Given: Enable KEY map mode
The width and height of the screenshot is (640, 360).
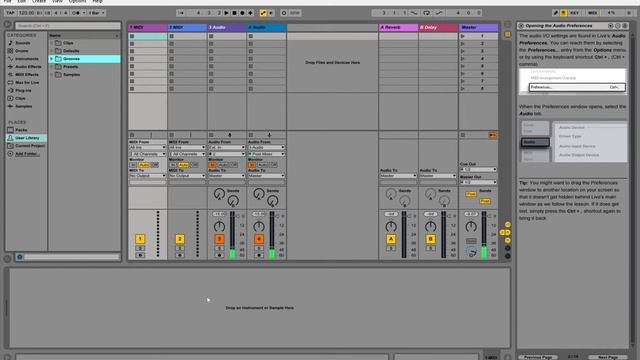Looking at the screenshot, I should pos(574,13).
